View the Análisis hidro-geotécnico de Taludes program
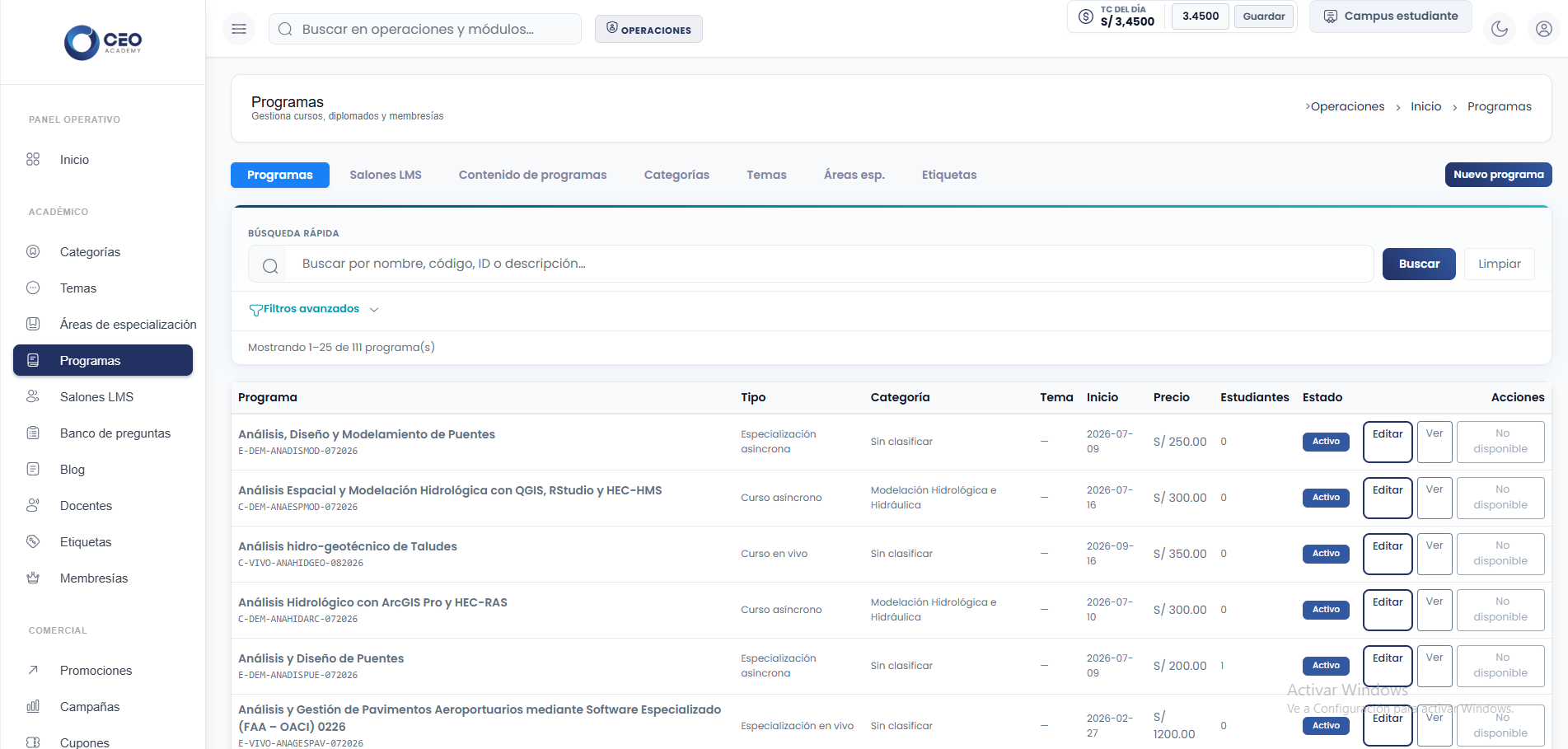This screenshot has height=749, width=1568. click(x=1435, y=554)
